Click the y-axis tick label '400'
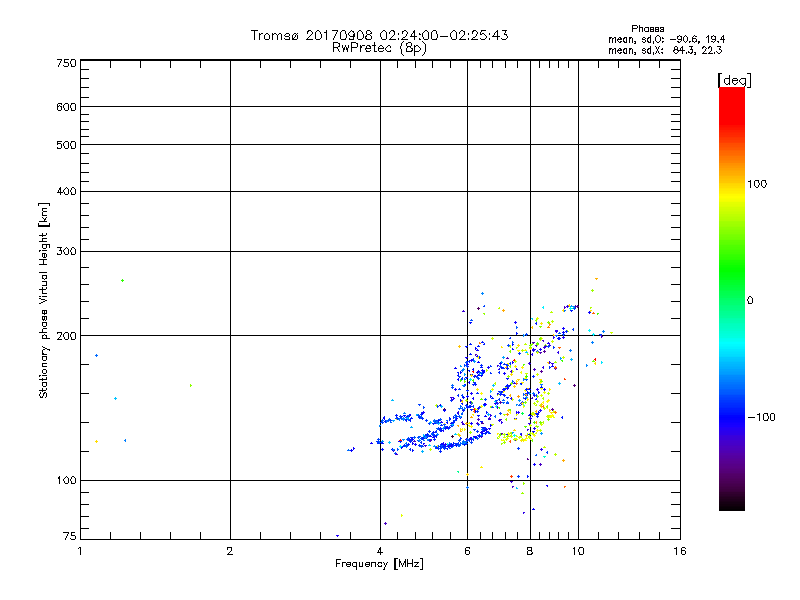Viewport: 800px width, 600px height. click(66, 192)
